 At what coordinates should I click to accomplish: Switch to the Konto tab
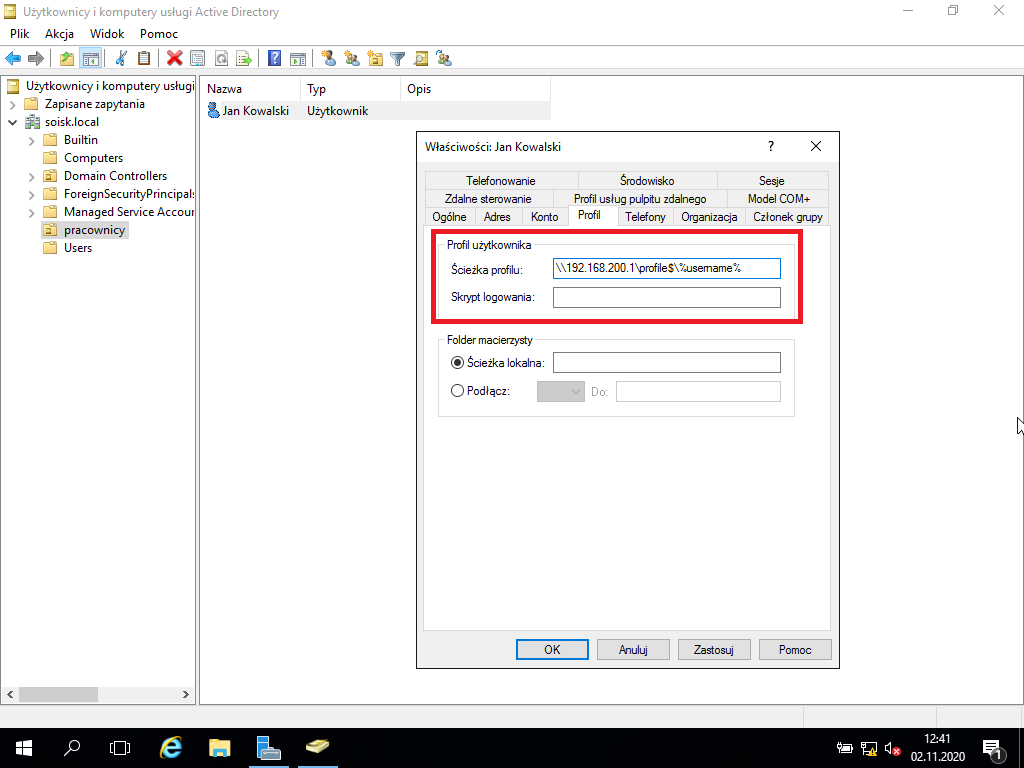(545, 217)
